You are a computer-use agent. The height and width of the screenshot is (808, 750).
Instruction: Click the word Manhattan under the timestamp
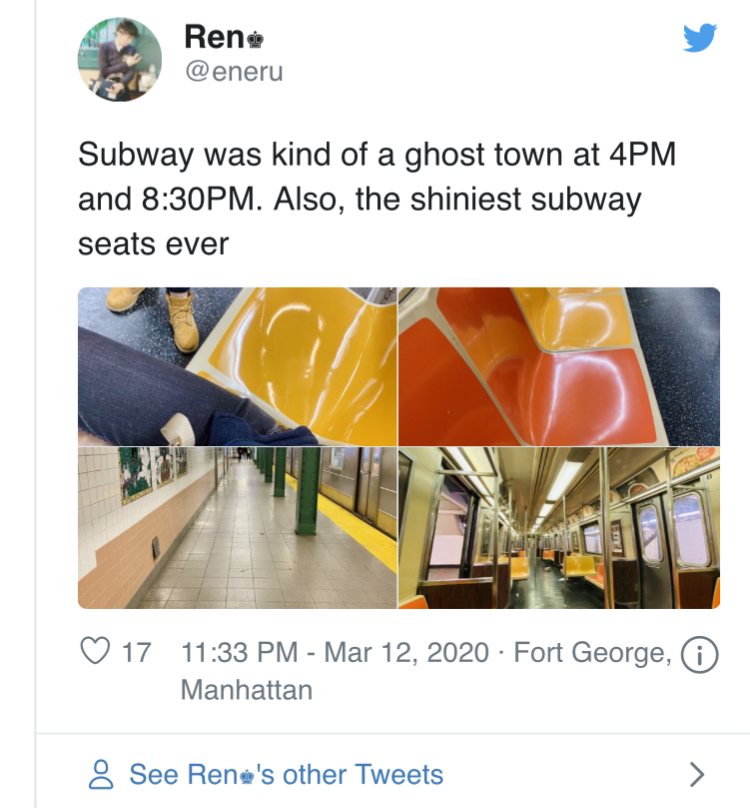246,689
